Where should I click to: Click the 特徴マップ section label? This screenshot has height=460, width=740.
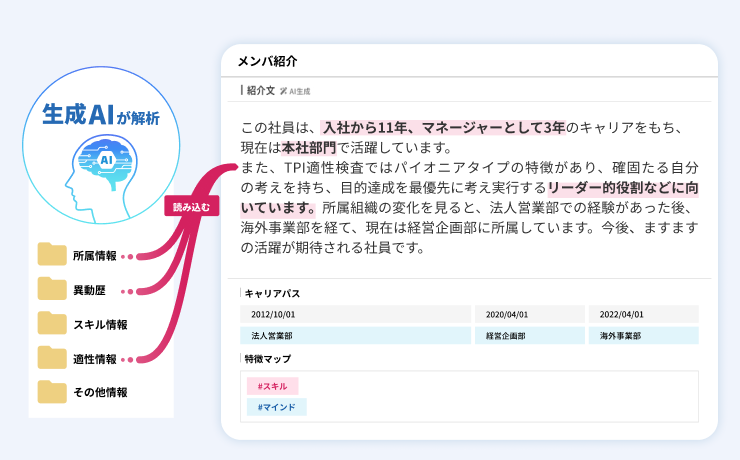tap(268, 359)
